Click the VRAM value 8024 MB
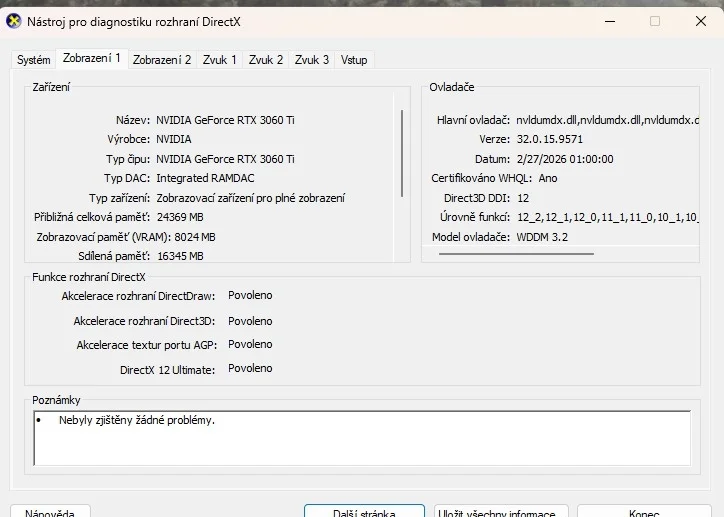 [x=186, y=237]
